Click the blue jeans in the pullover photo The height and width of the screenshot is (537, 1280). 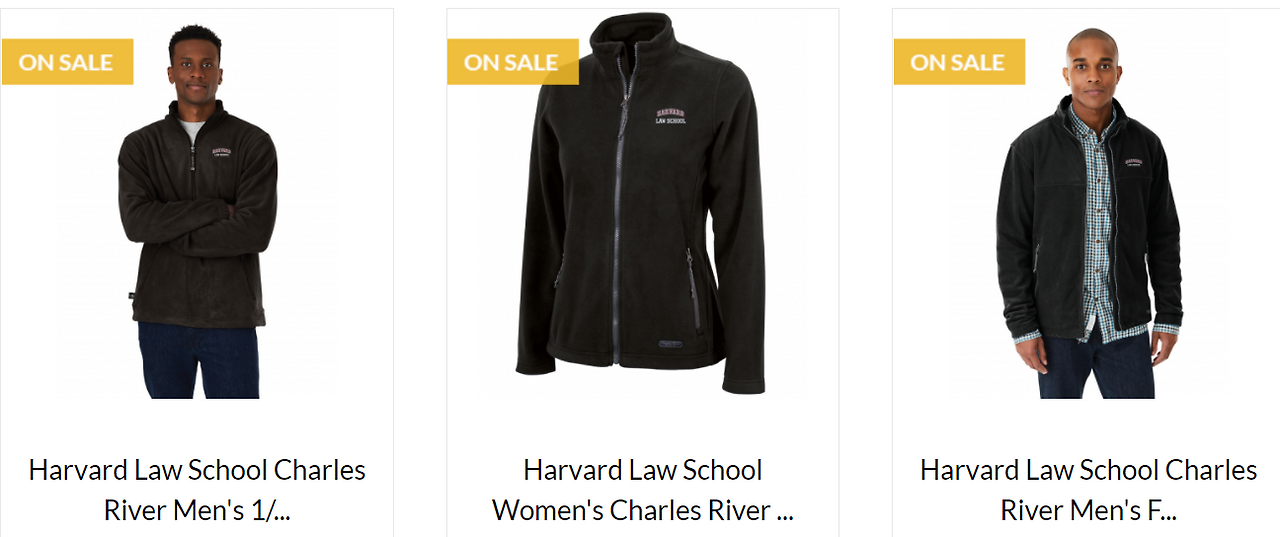point(198,360)
